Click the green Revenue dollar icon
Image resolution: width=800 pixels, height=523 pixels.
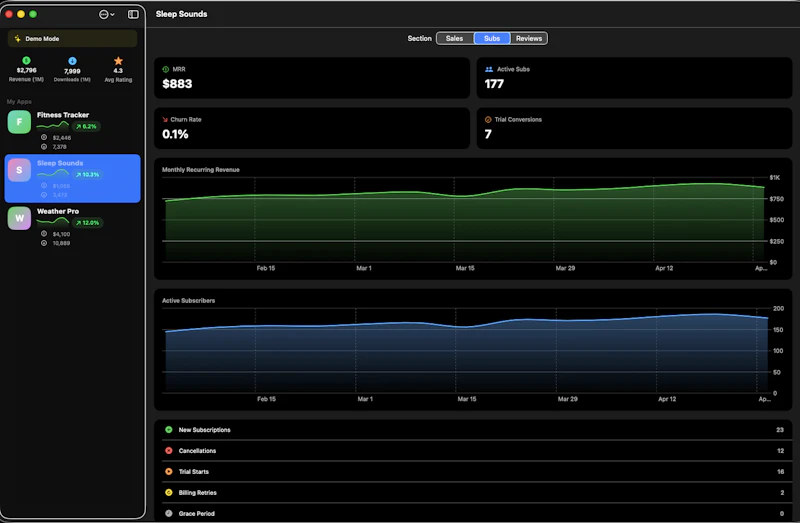[27, 60]
